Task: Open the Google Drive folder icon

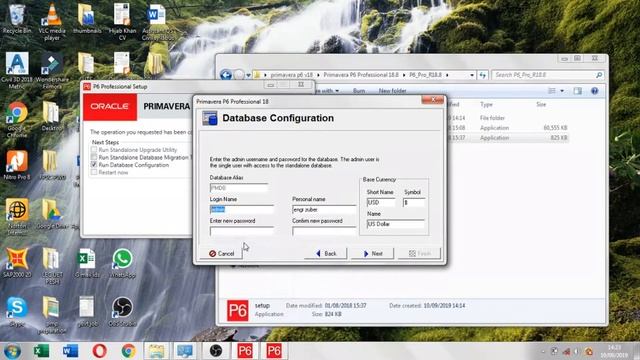Action: pos(51,214)
